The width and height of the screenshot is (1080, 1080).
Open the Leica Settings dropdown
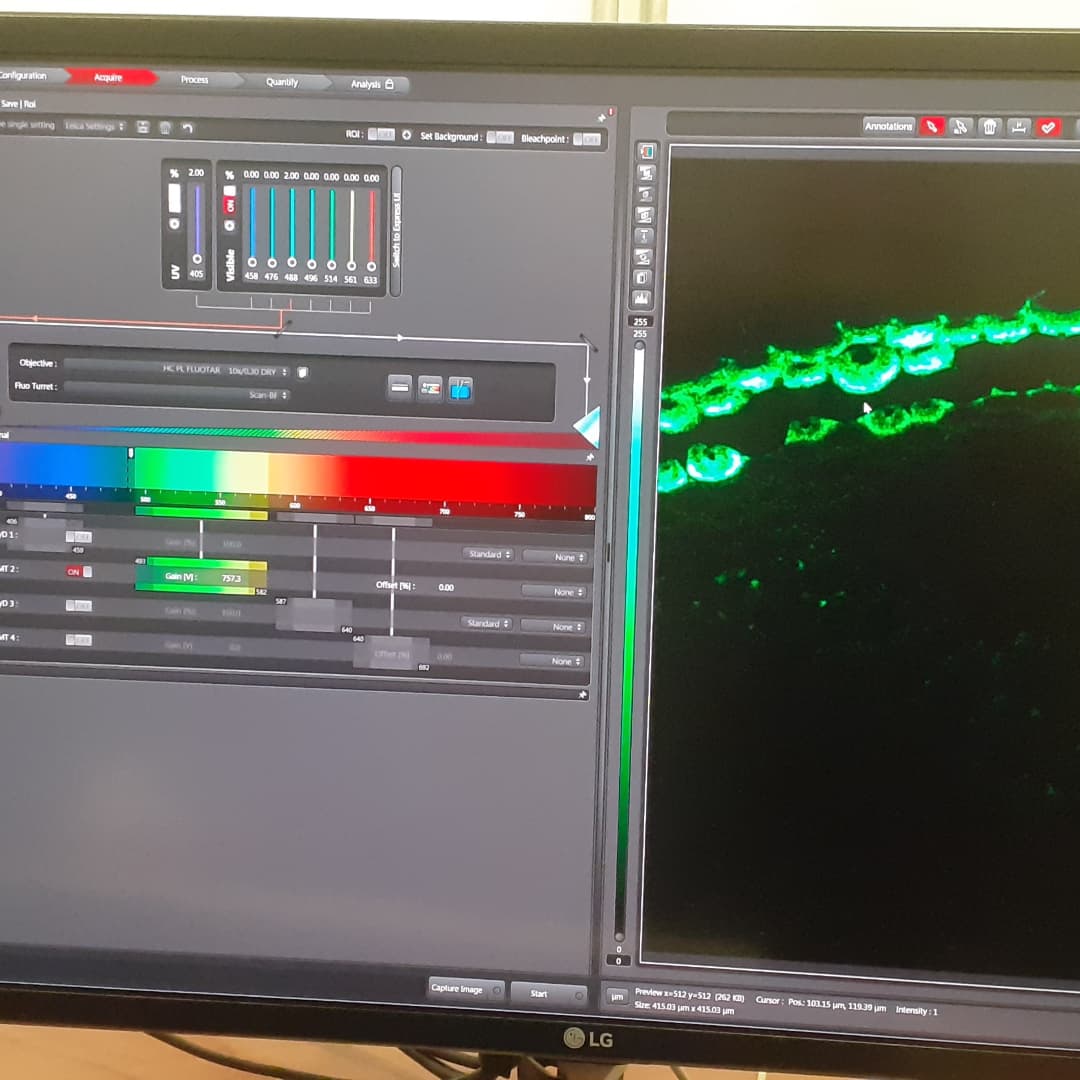[95, 126]
